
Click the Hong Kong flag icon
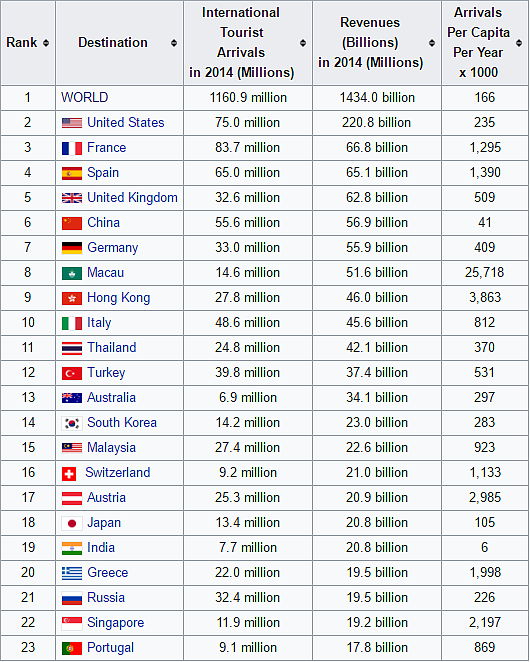[72, 298]
